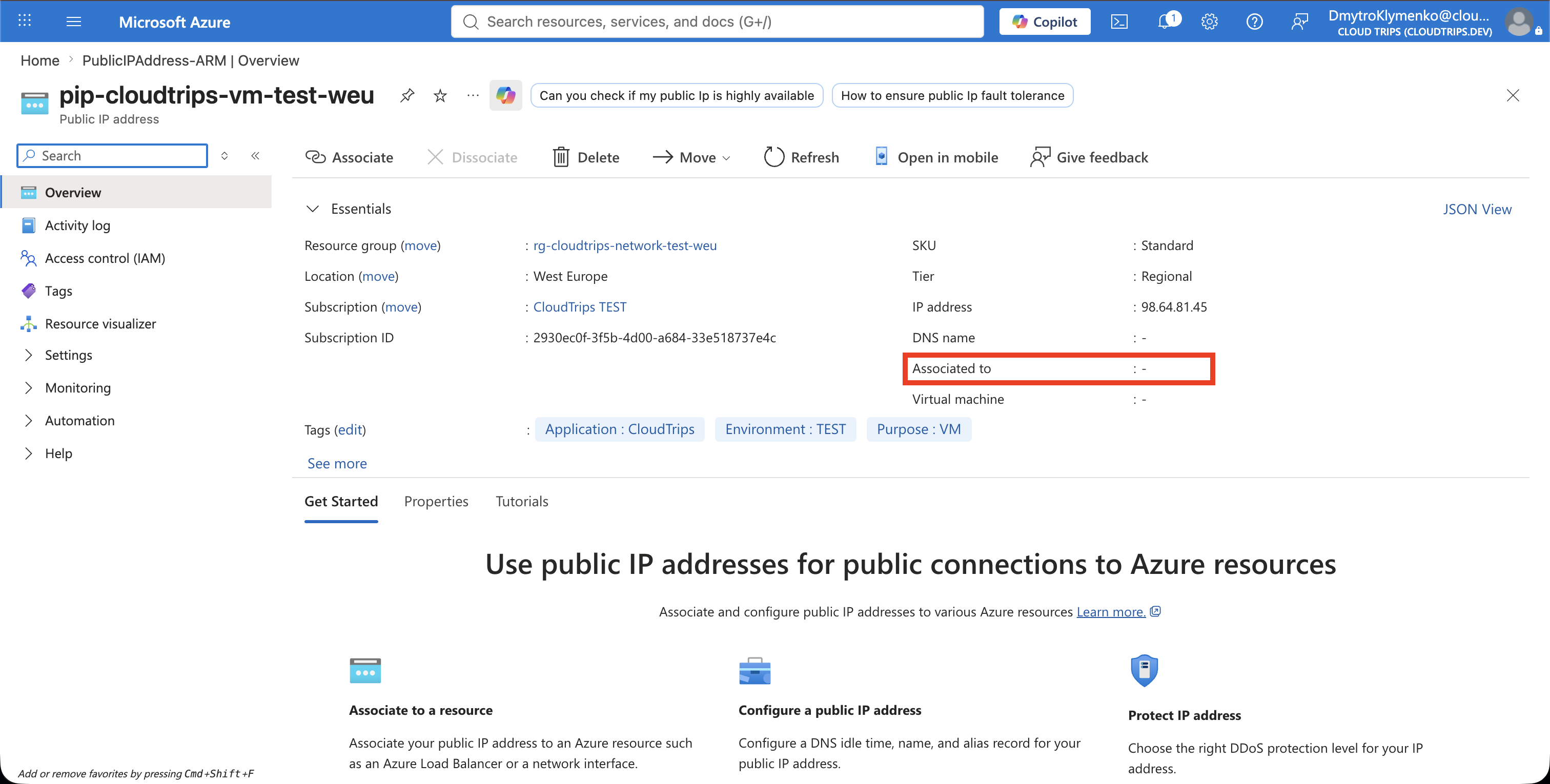Screen dimensions: 1550x784
Task: Open the header feedback icon
Action: point(1300,22)
